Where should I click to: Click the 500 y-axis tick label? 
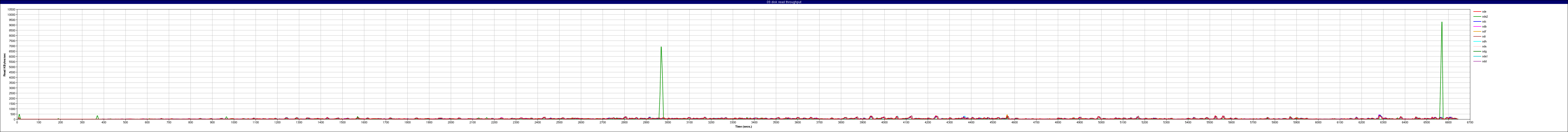(x=13, y=114)
